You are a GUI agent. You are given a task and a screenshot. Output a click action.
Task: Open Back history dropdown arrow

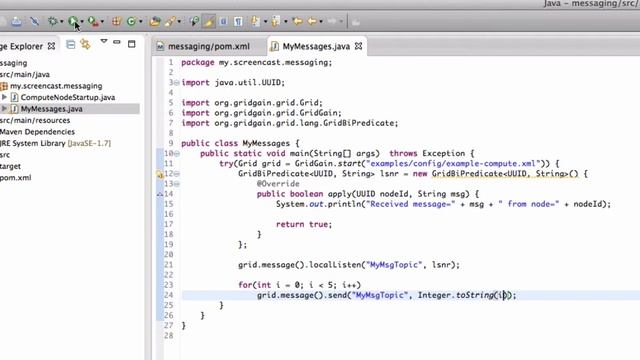pyautogui.click(x=321, y=22)
